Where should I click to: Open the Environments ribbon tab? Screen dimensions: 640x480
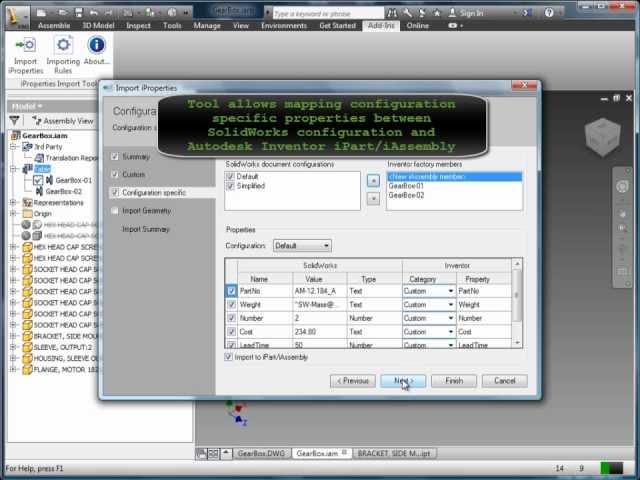tap(284, 25)
